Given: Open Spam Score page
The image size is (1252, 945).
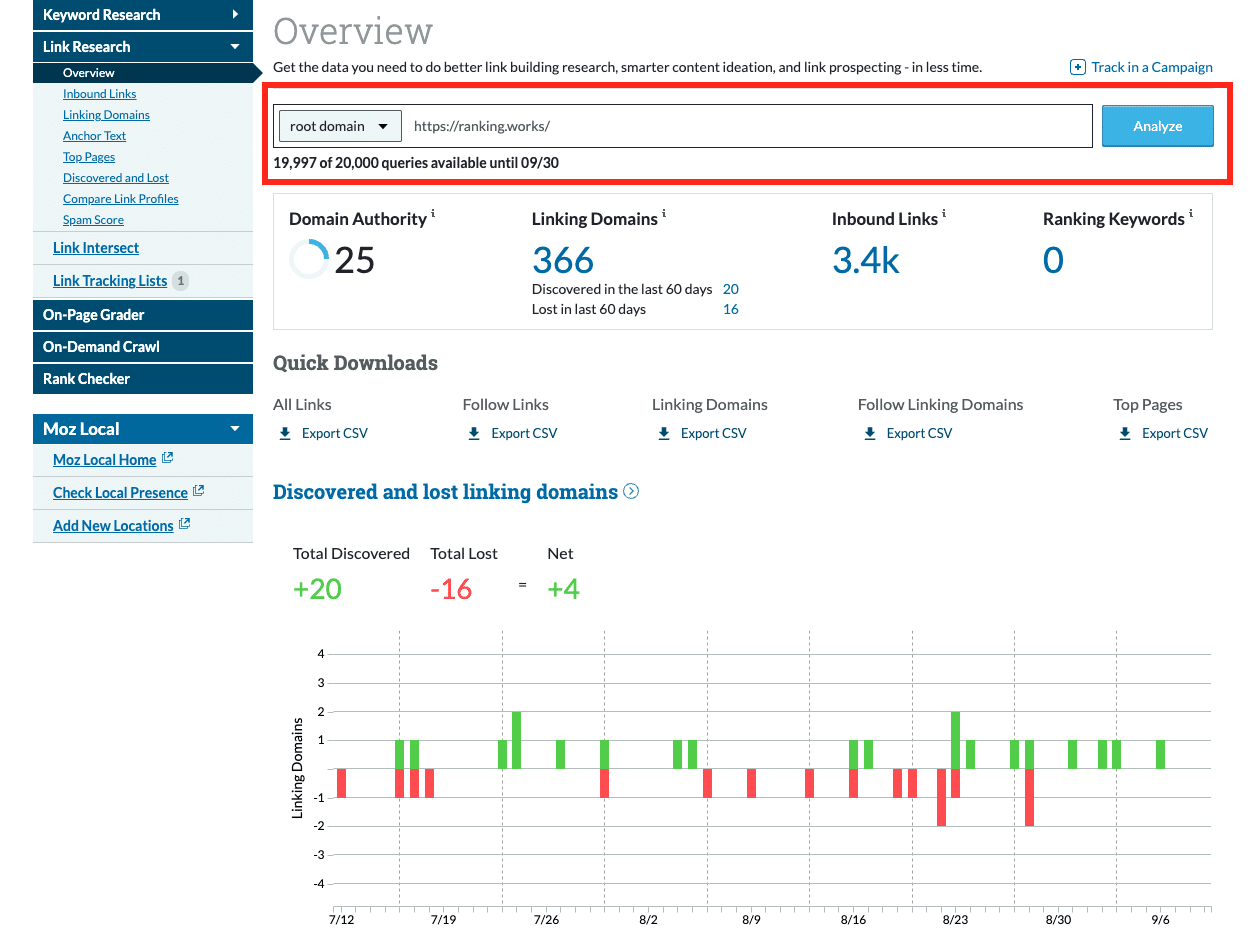Looking at the screenshot, I should [x=93, y=220].
